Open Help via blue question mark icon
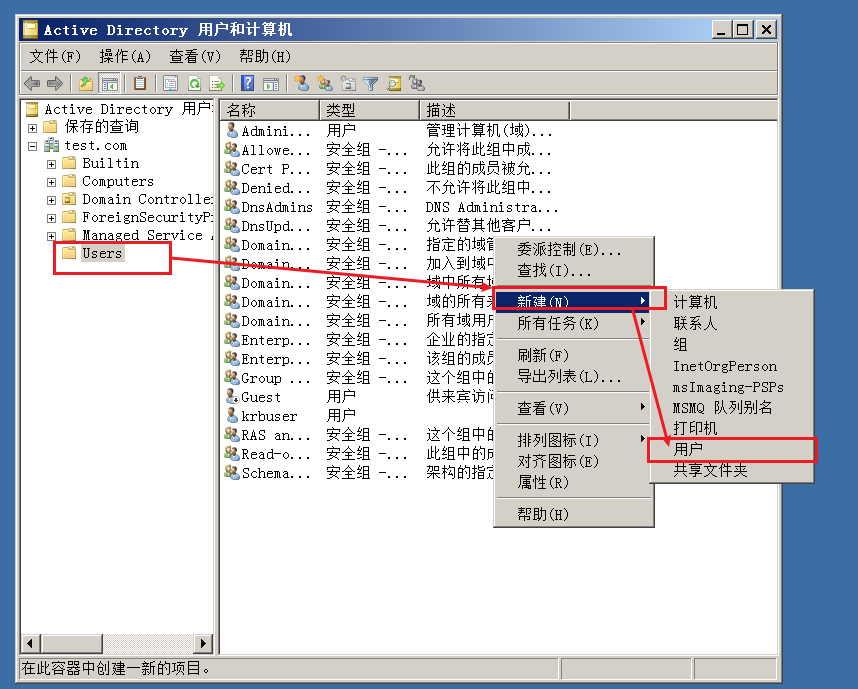Viewport: 858px width, 689px height. 247,84
